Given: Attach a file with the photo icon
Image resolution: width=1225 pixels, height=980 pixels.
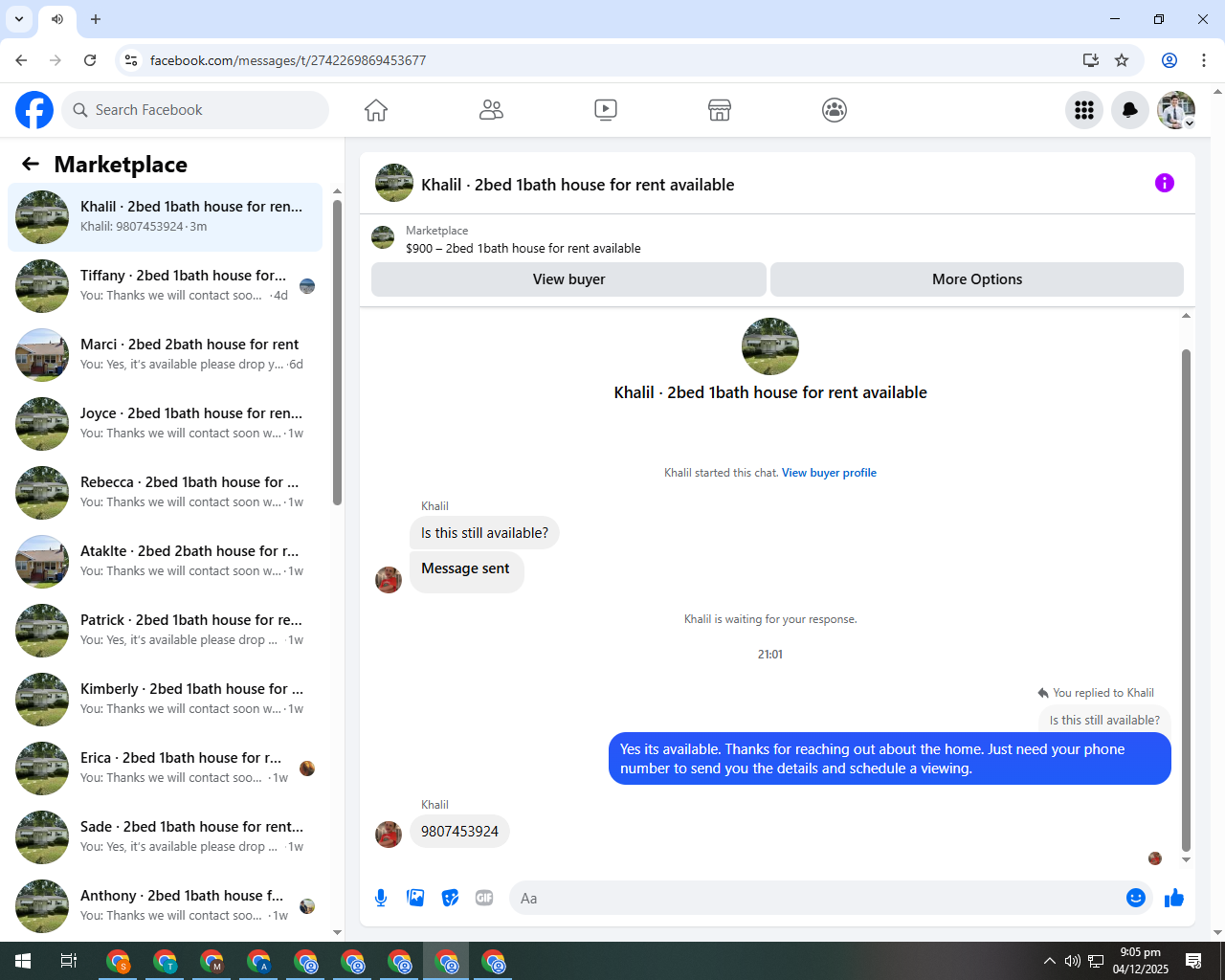Looking at the screenshot, I should click(415, 898).
